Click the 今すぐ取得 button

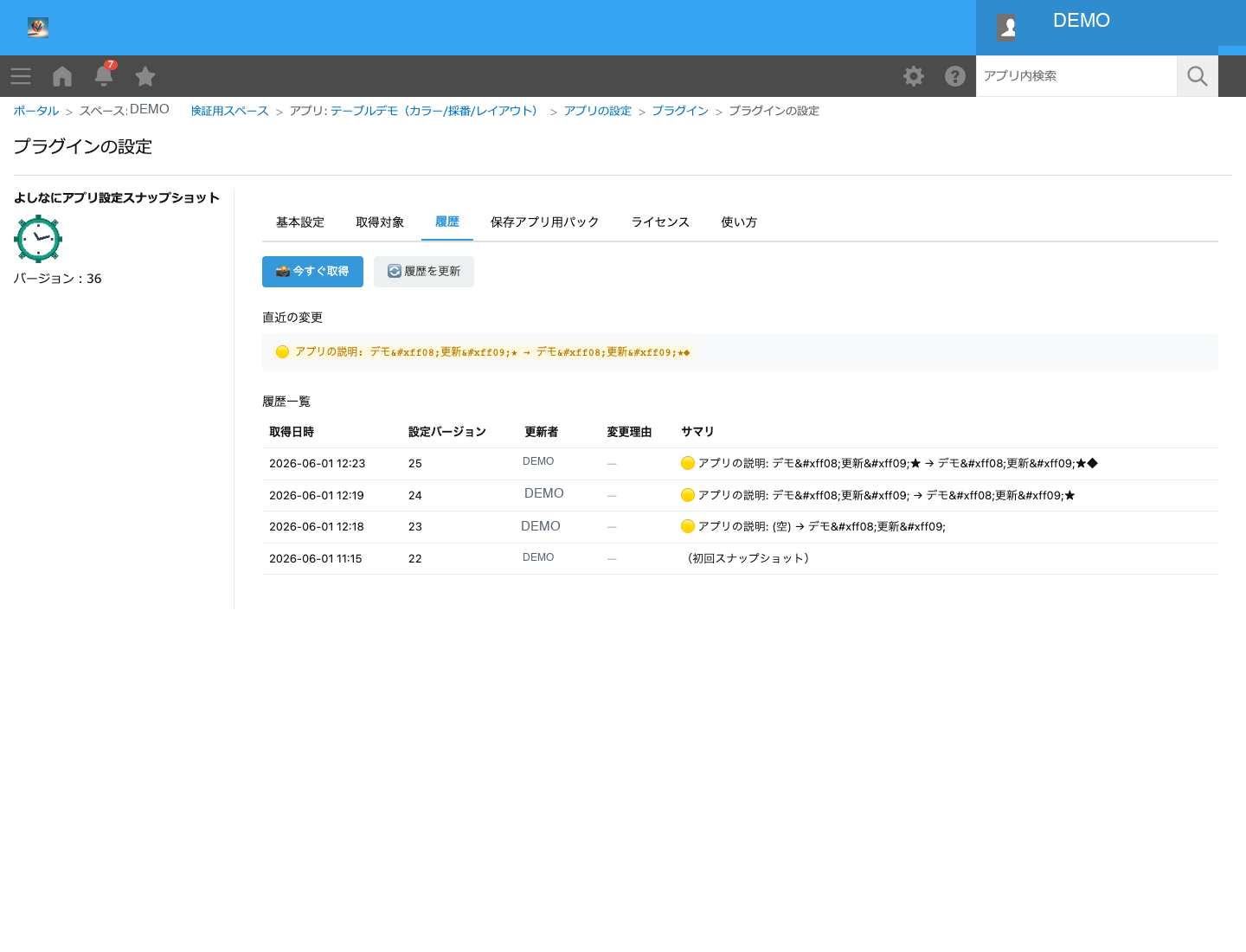click(x=312, y=272)
